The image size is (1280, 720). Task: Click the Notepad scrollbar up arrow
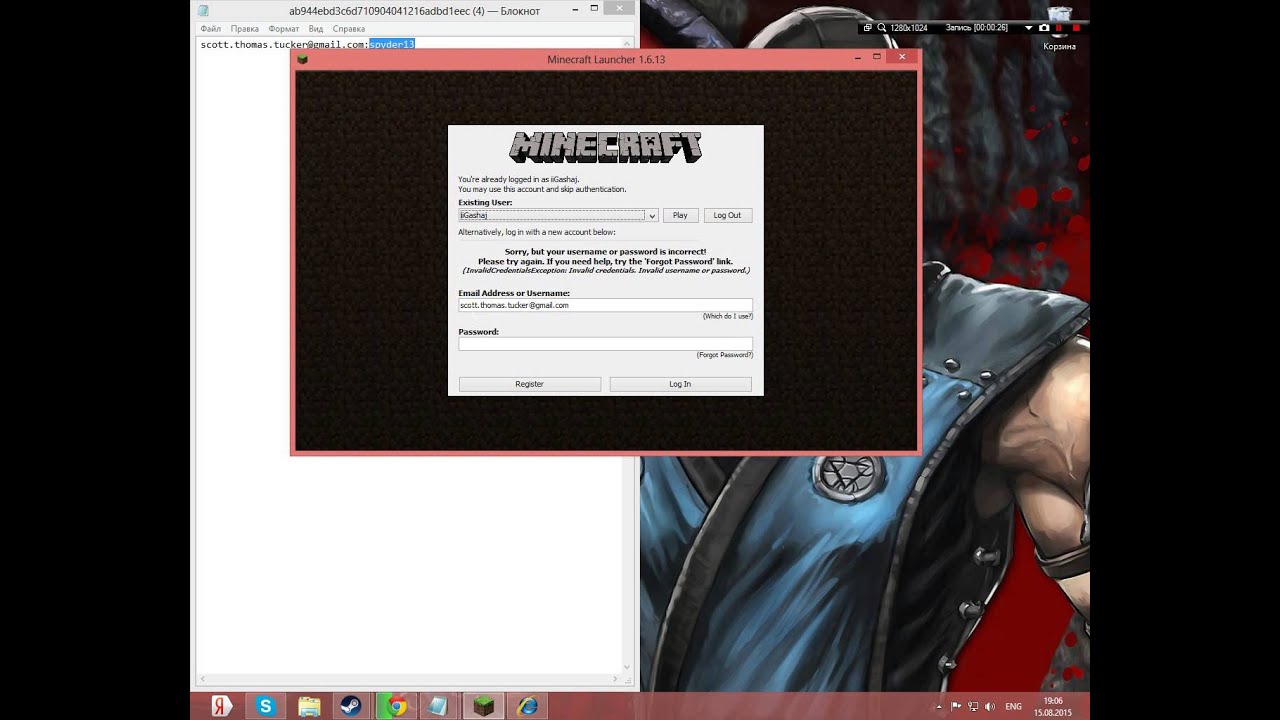(x=628, y=45)
